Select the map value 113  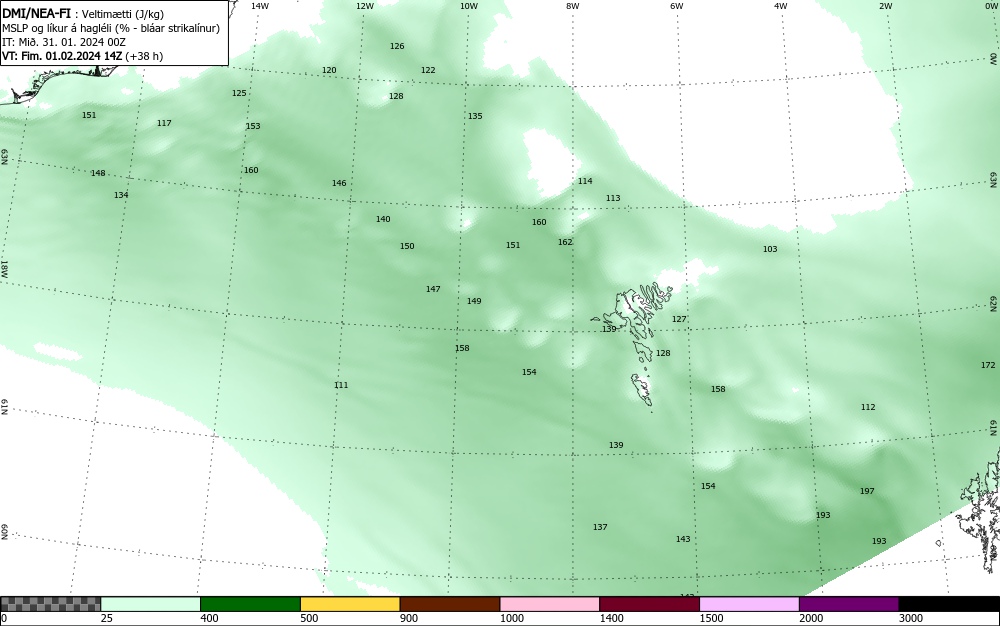click(x=613, y=198)
